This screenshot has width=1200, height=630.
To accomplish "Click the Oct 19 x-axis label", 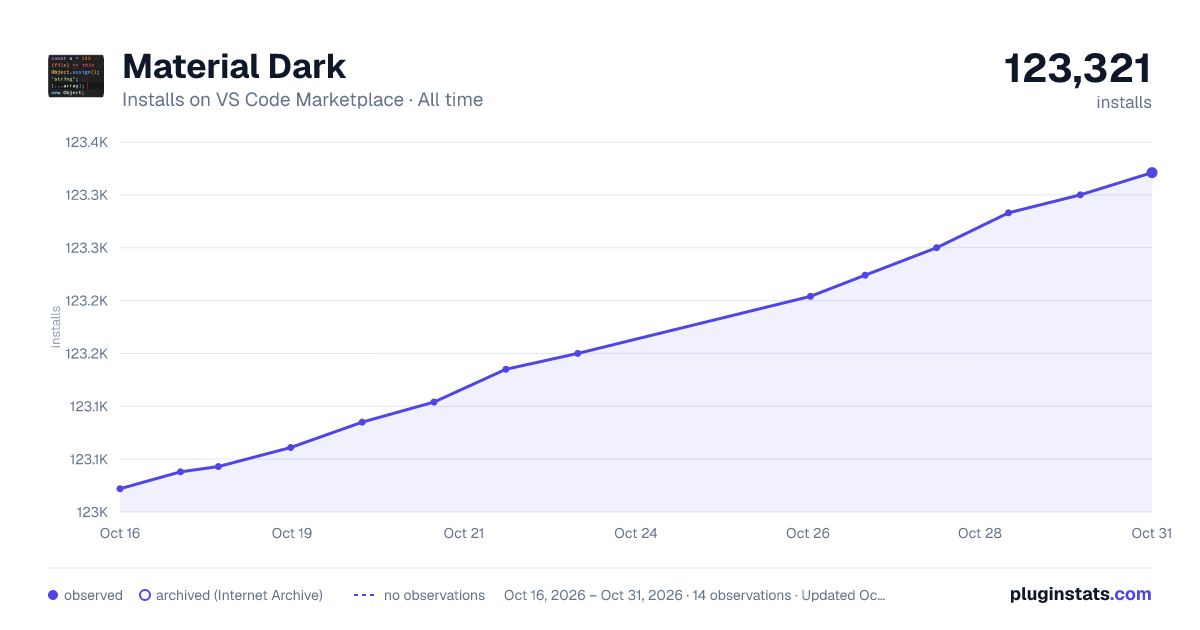I will [x=292, y=533].
